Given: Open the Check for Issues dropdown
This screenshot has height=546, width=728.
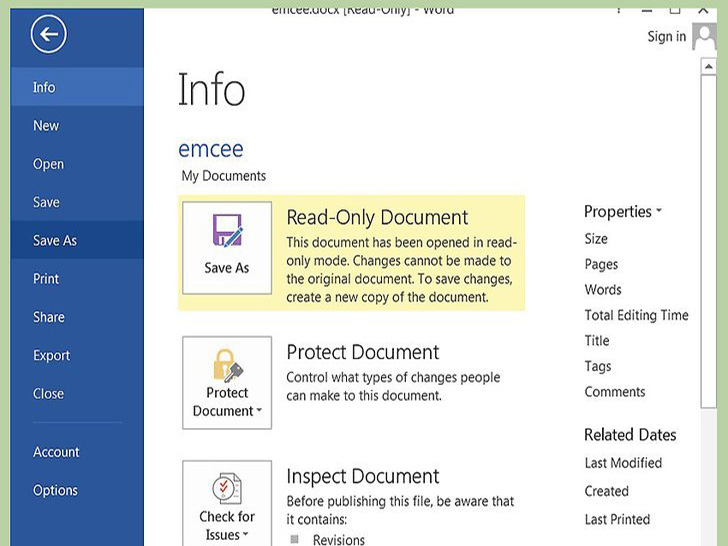Looking at the screenshot, I should pyautogui.click(x=227, y=503).
